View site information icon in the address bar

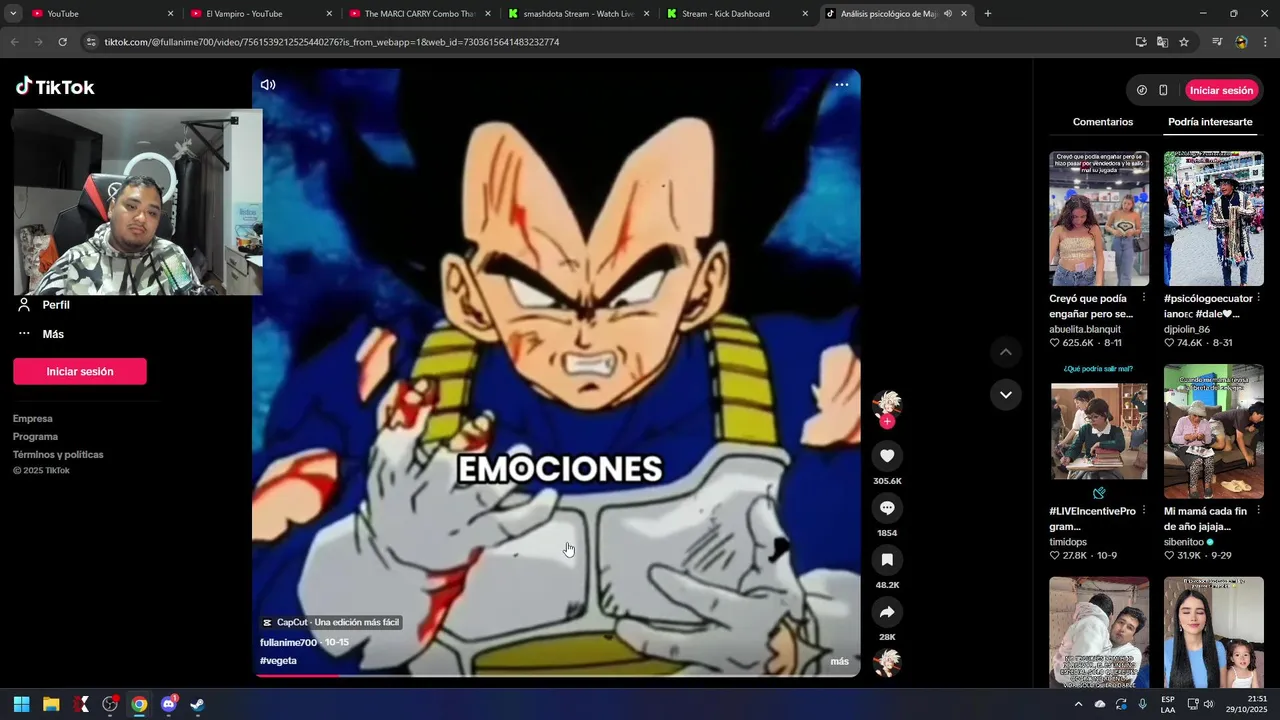click(92, 42)
